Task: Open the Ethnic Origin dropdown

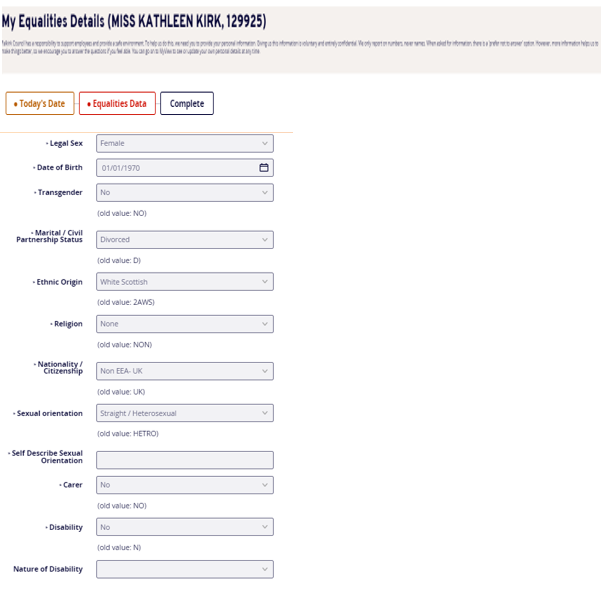Action: coord(185,282)
